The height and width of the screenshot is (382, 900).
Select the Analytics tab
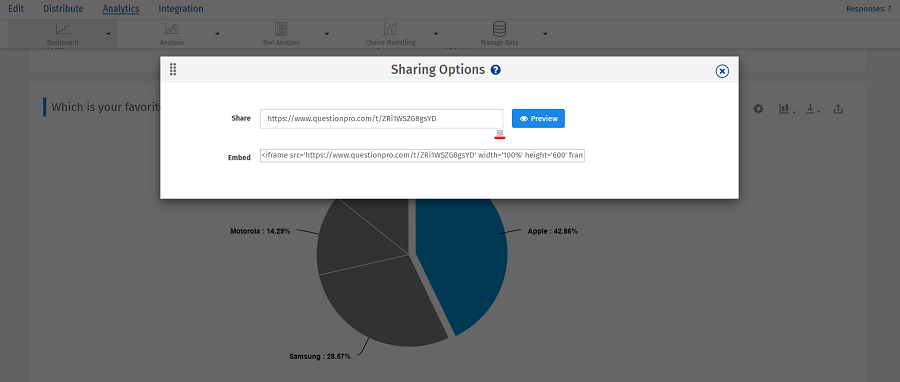coord(121,9)
